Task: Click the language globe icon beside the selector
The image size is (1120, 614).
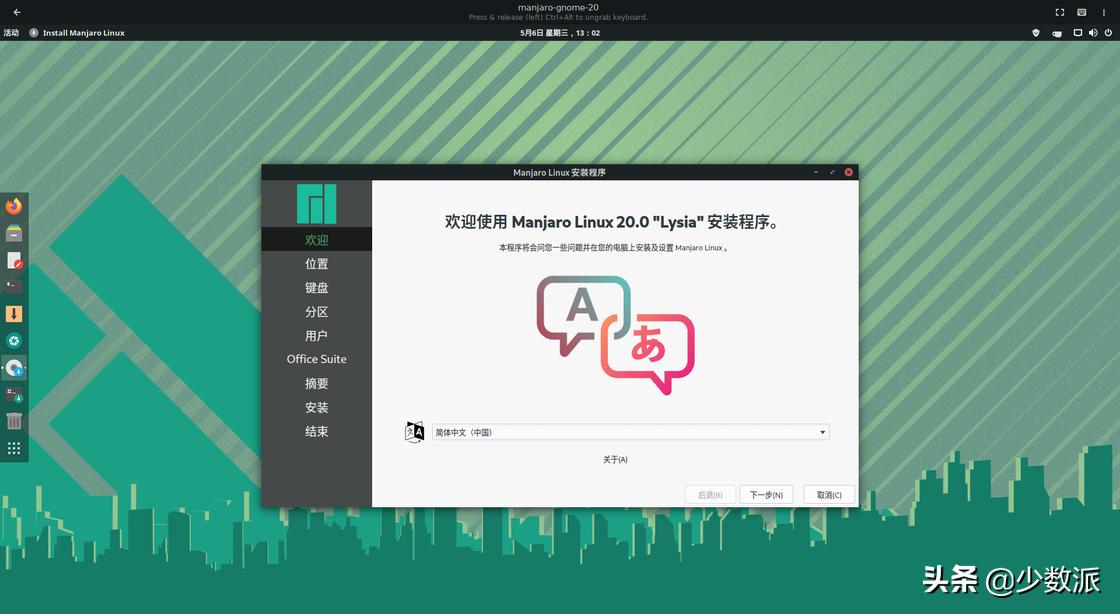Action: [x=414, y=431]
